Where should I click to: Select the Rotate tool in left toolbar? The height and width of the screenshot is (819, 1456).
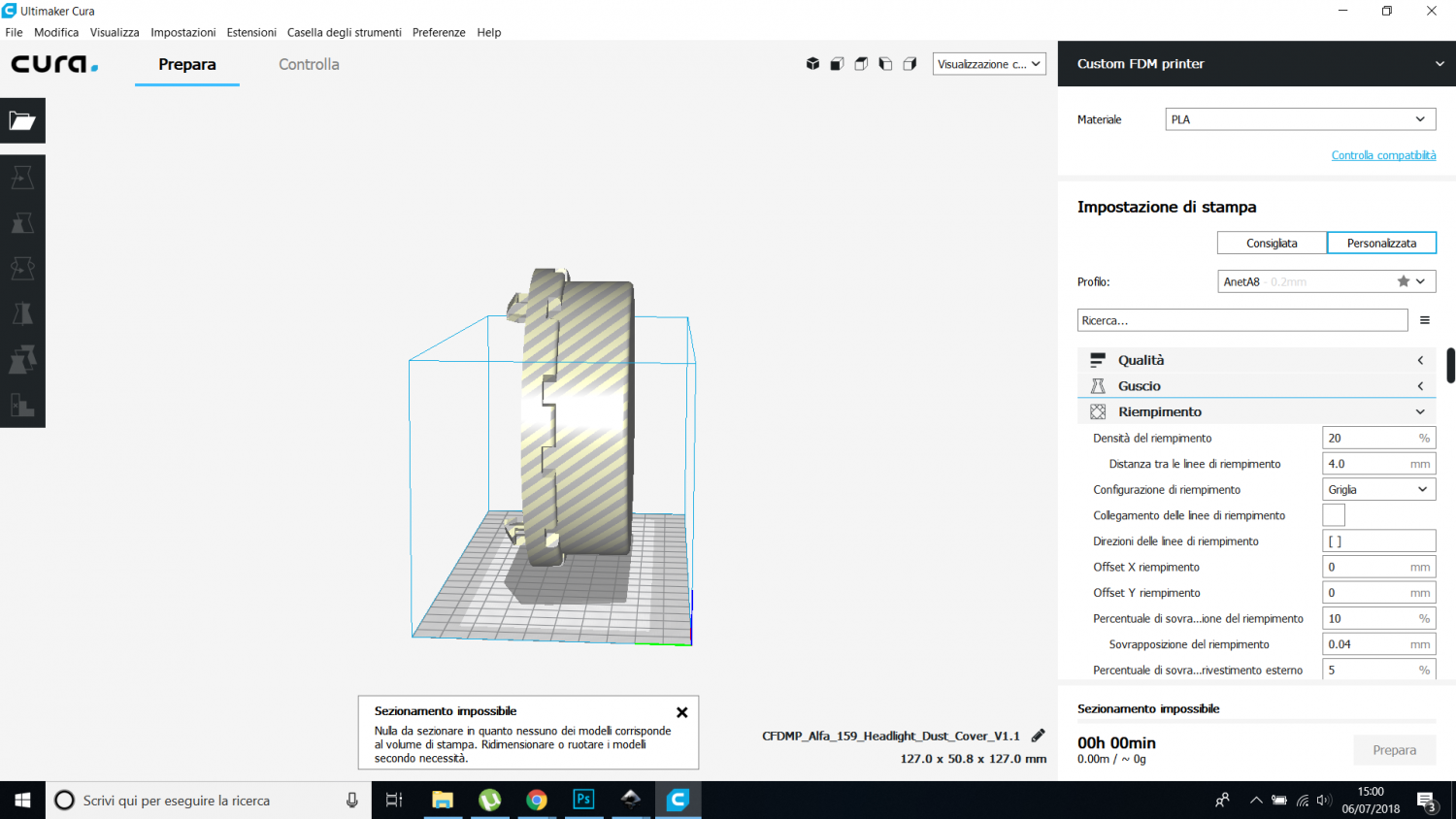tap(22, 268)
